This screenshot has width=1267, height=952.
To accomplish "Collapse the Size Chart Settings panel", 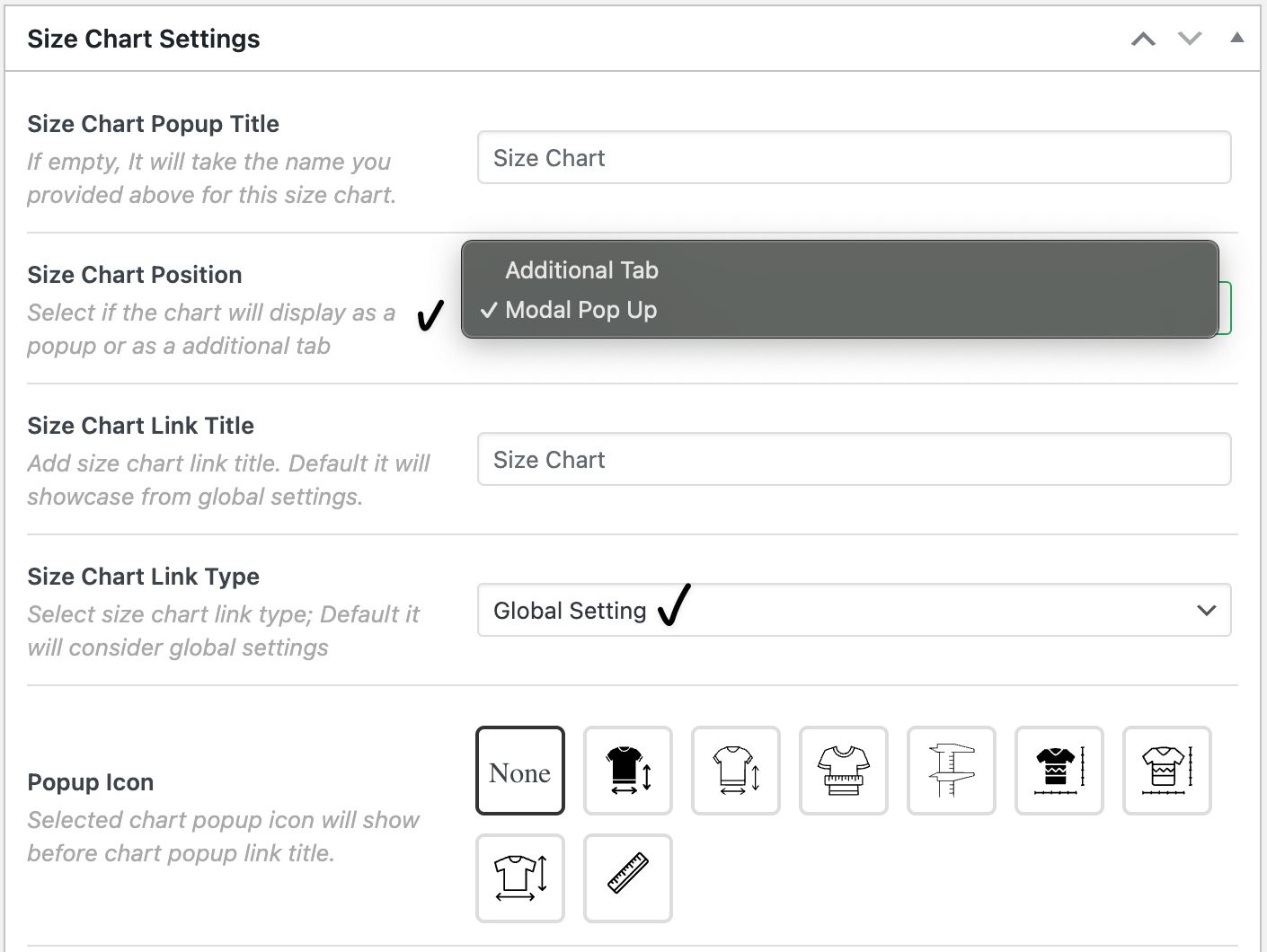I will pos(1237,38).
